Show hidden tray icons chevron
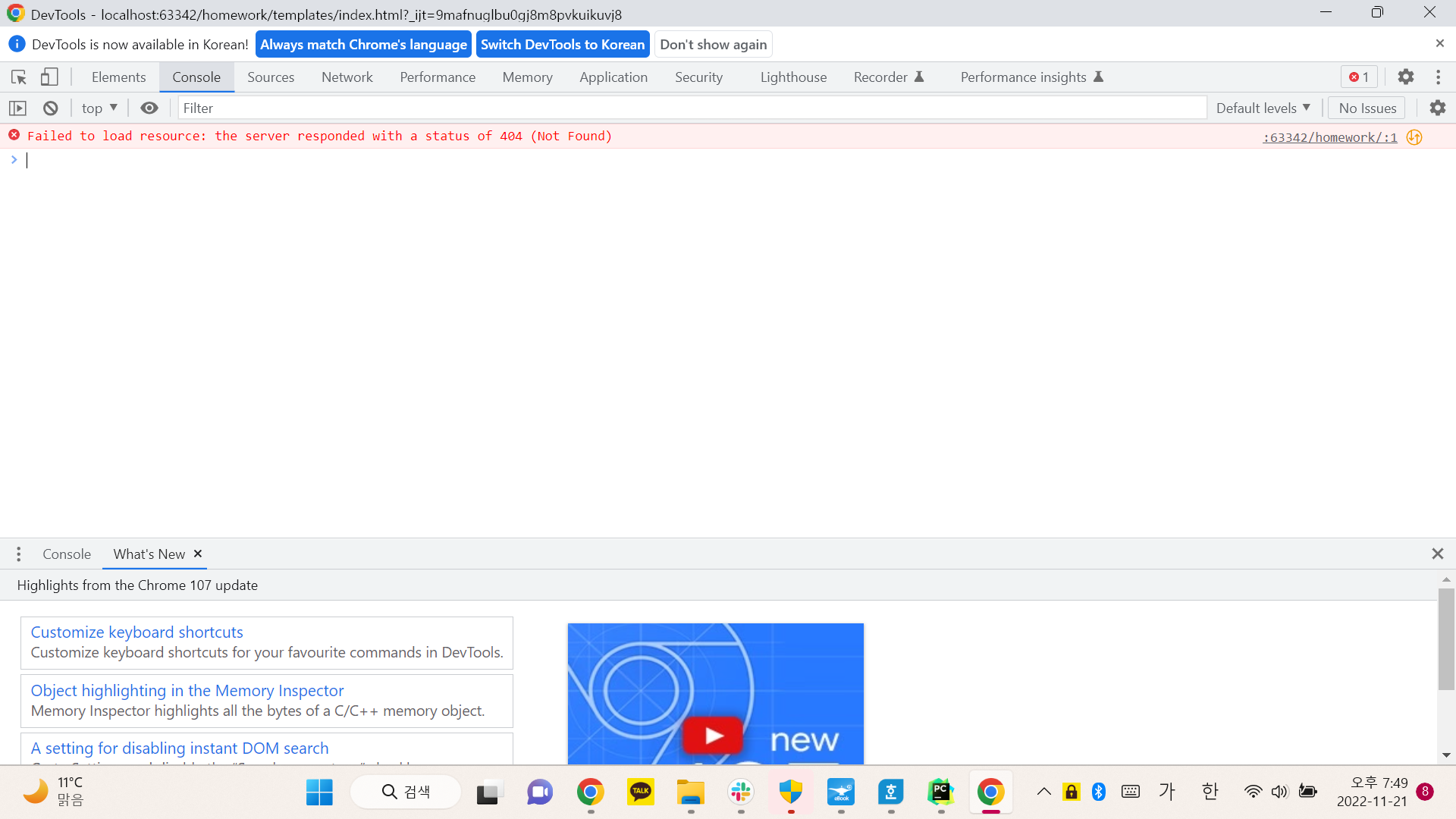 click(x=1044, y=792)
